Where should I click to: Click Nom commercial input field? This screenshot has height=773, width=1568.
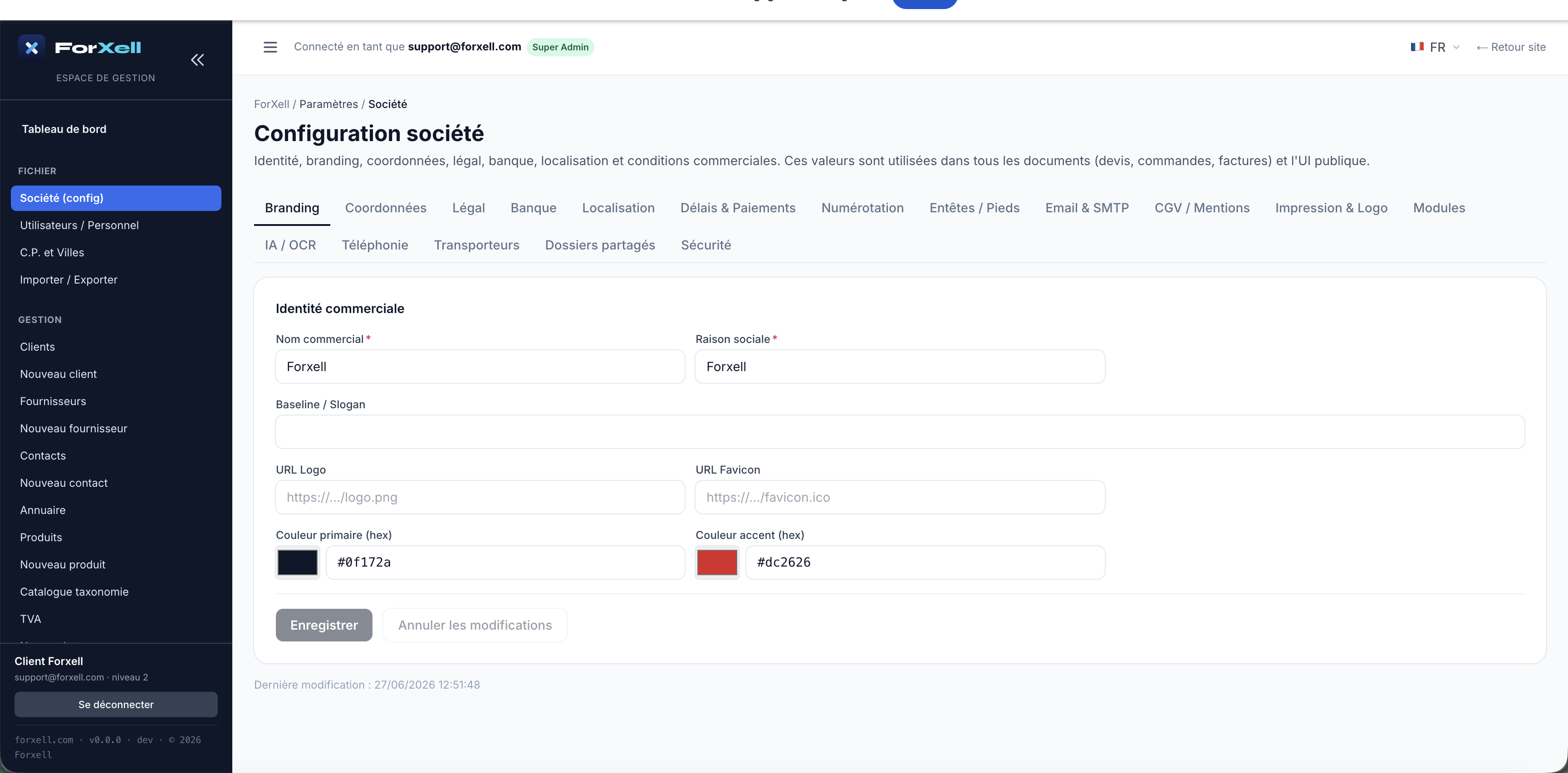(480, 367)
